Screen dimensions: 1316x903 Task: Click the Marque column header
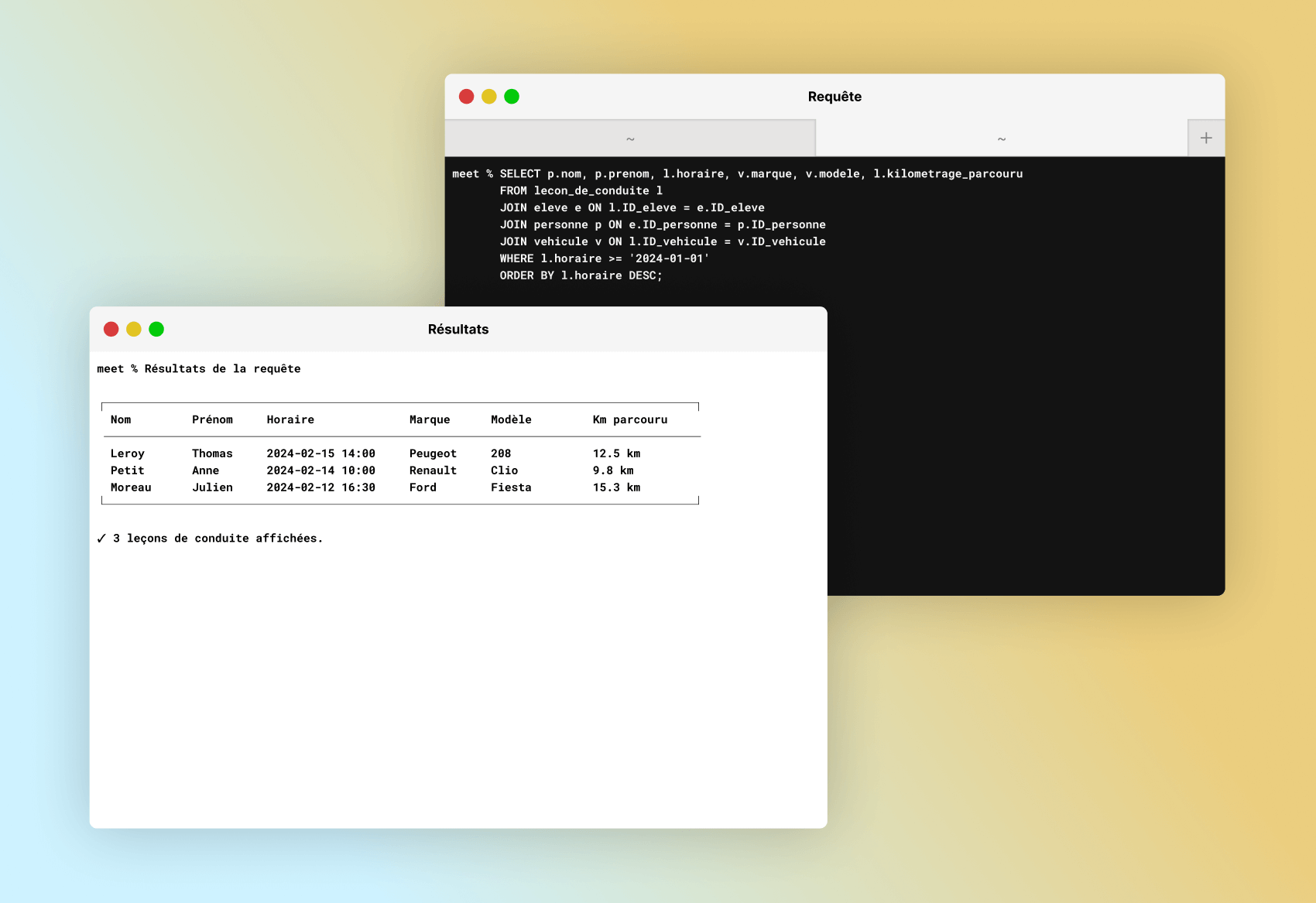pyautogui.click(x=429, y=419)
